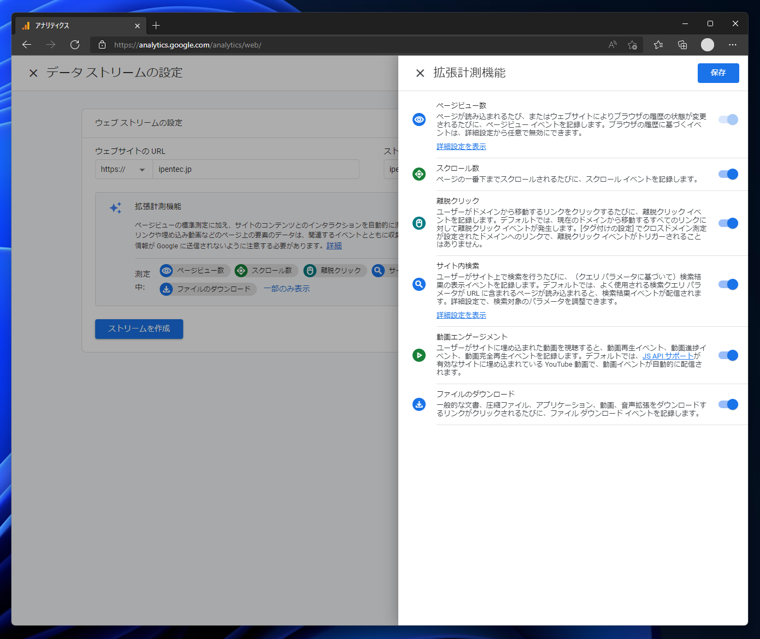Add this page to favorites star
760x639 pixels.
(632, 45)
